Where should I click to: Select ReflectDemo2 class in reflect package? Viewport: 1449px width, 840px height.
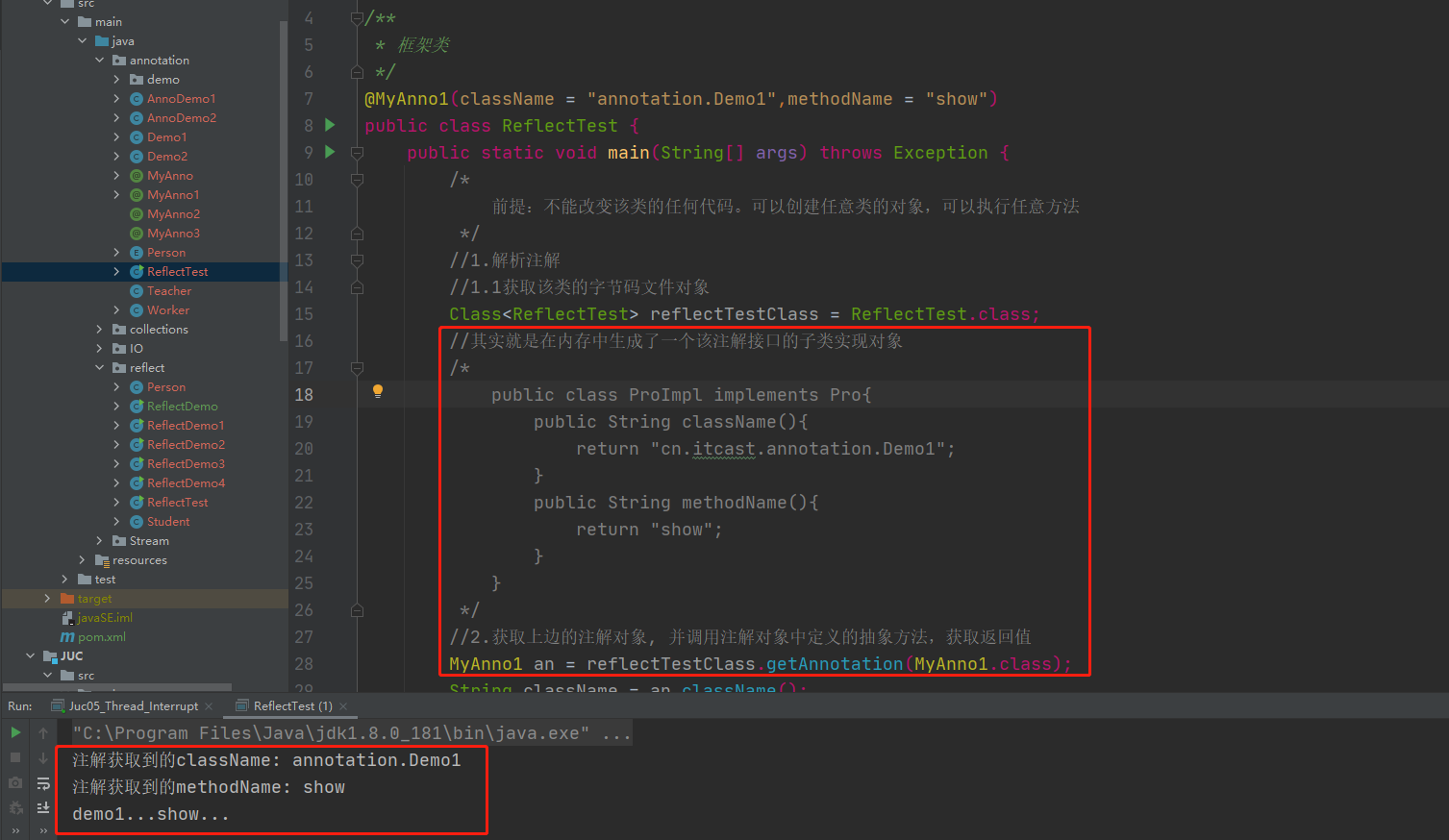point(186,444)
